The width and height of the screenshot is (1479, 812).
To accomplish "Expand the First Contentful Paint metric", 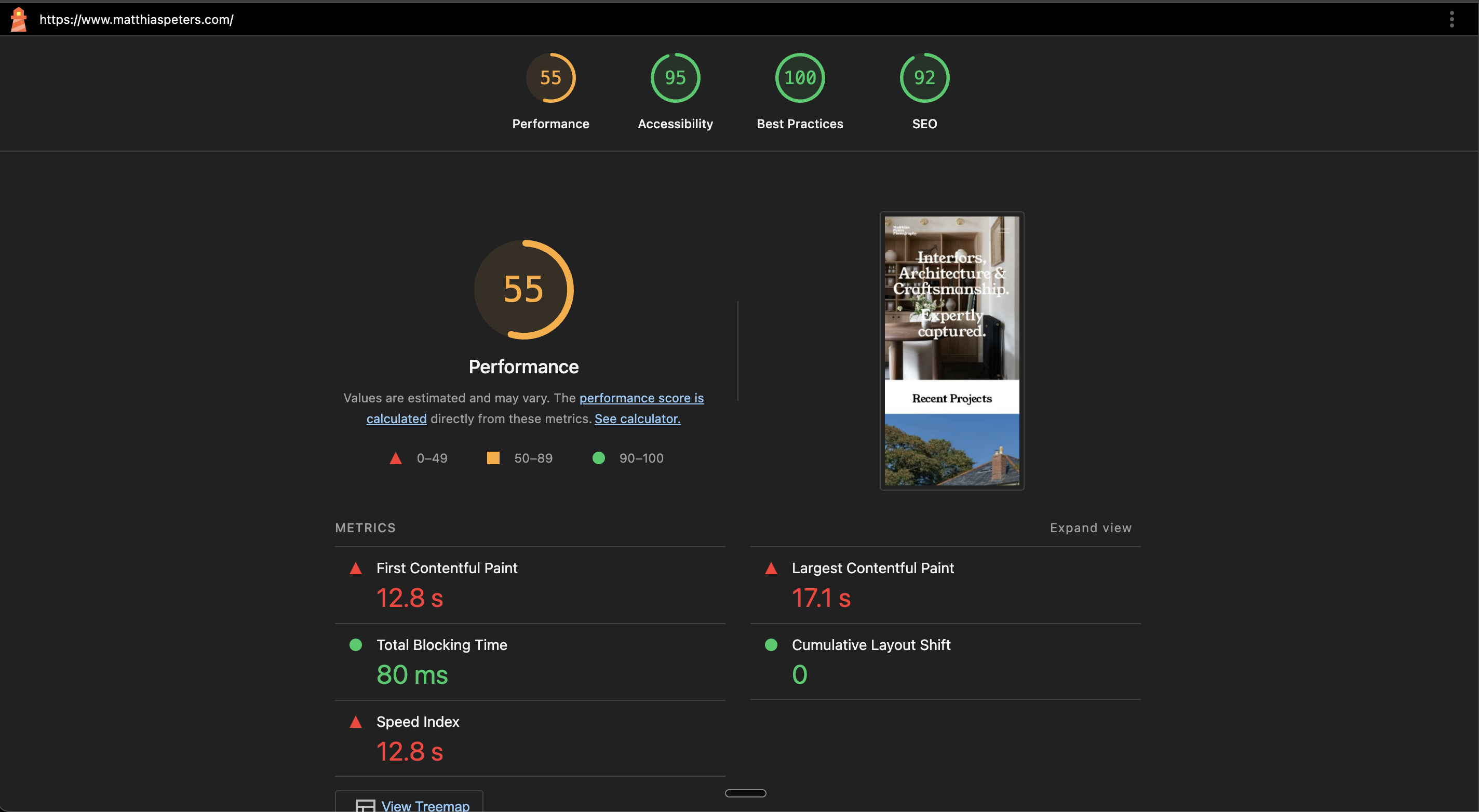I will click(x=446, y=568).
